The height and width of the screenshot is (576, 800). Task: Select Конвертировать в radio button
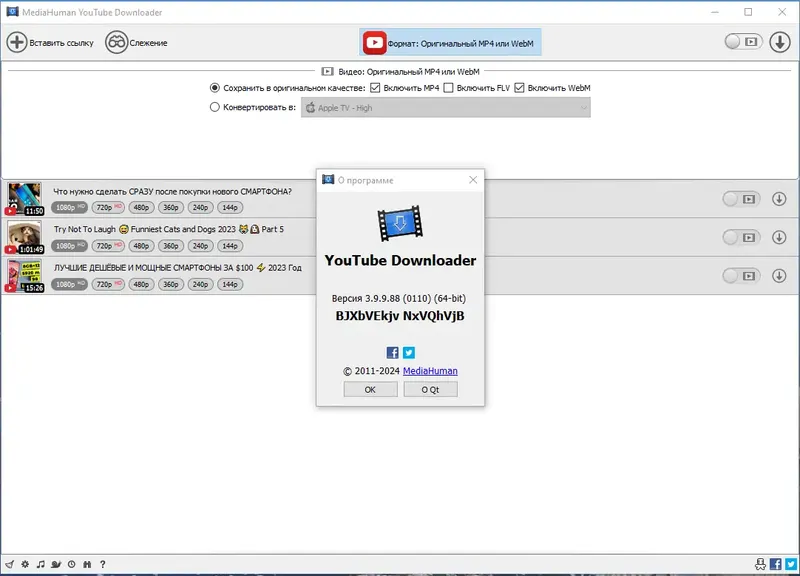pos(215,107)
